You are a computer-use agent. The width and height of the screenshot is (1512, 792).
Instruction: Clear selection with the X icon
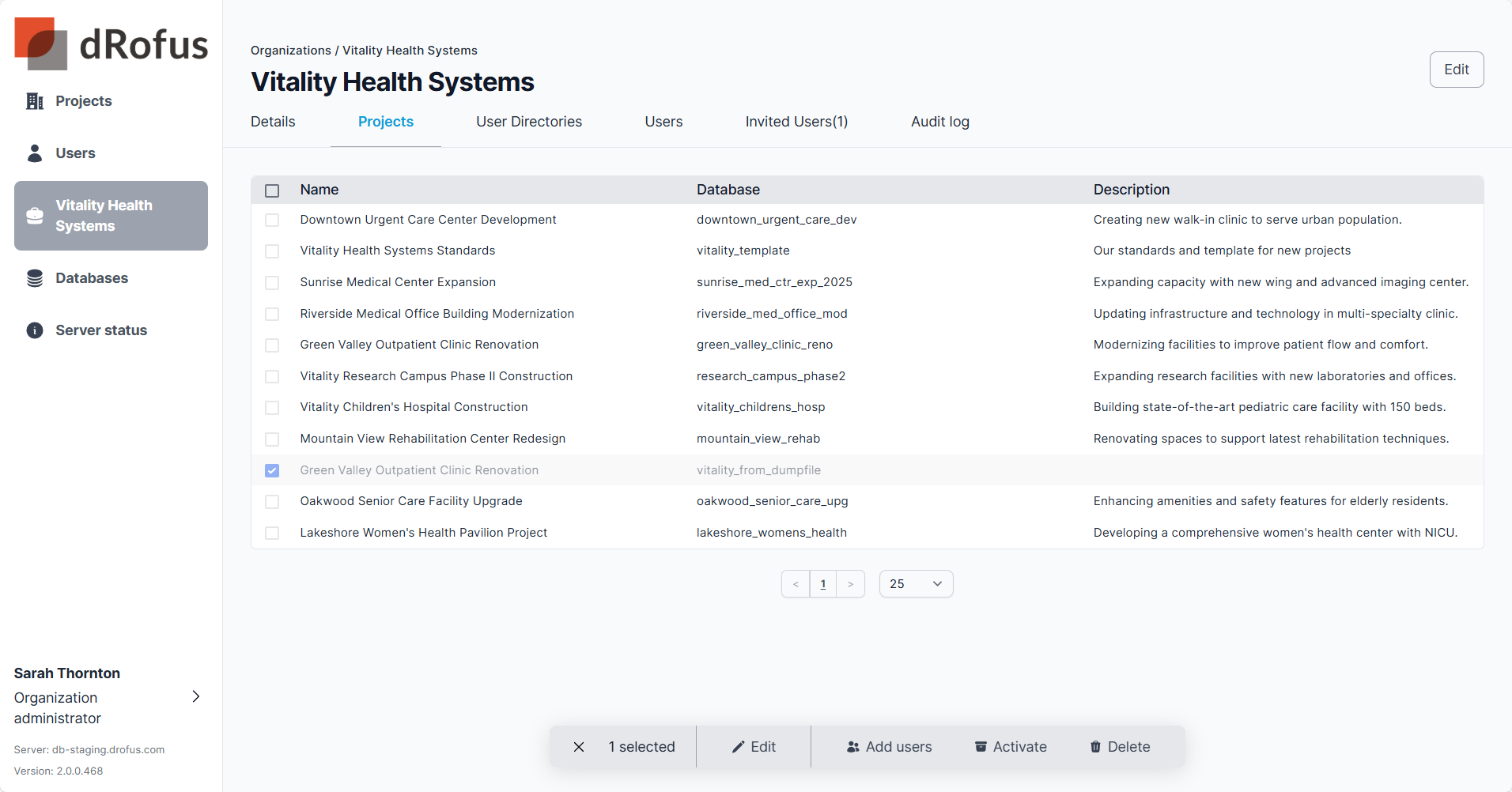tap(579, 747)
